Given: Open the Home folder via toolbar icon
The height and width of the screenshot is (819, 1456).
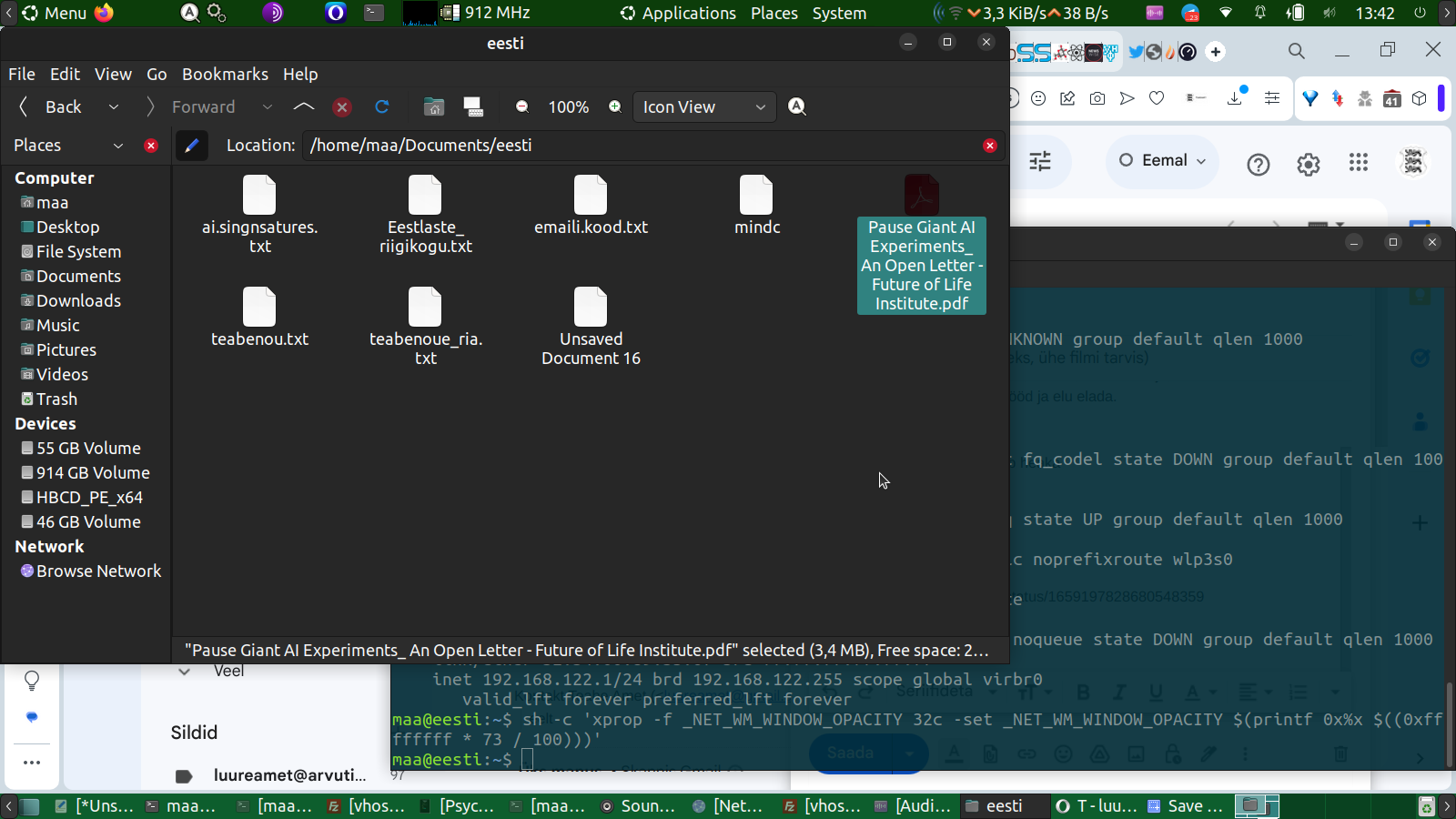Looking at the screenshot, I should [434, 107].
